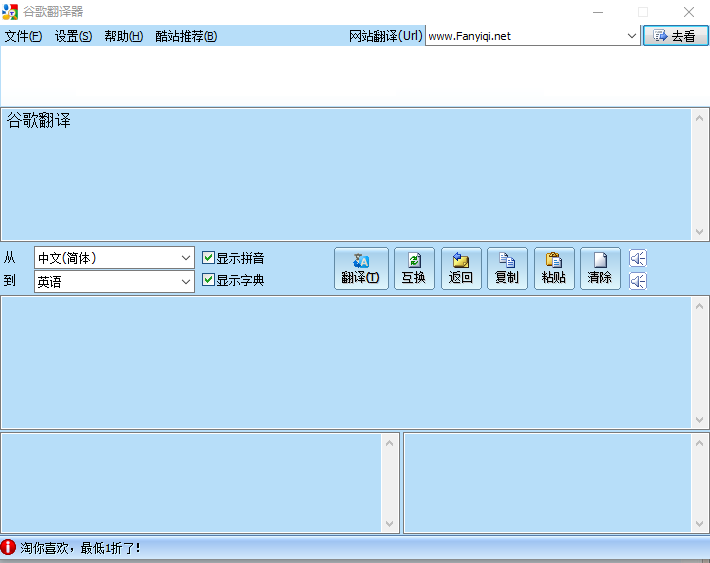Image resolution: width=710 pixels, height=563 pixels.
Task: Click in the bottom-right dictionary pane
Action: [548, 483]
